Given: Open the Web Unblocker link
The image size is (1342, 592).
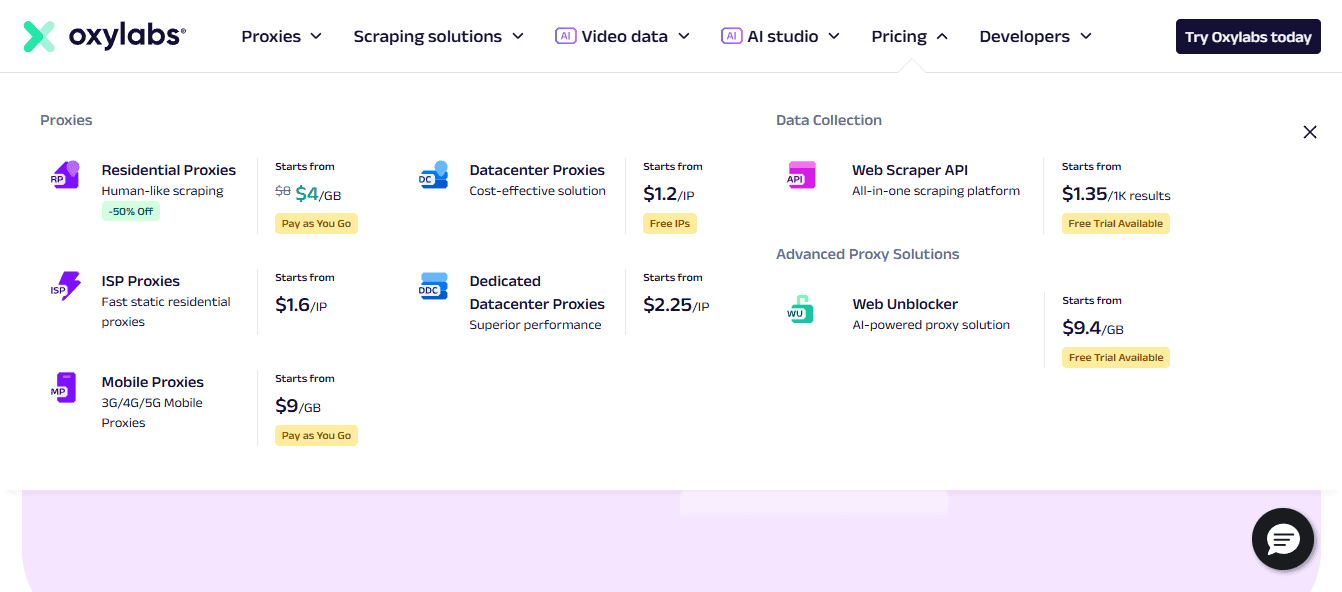Looking at the screenshot, I should 905,304.
